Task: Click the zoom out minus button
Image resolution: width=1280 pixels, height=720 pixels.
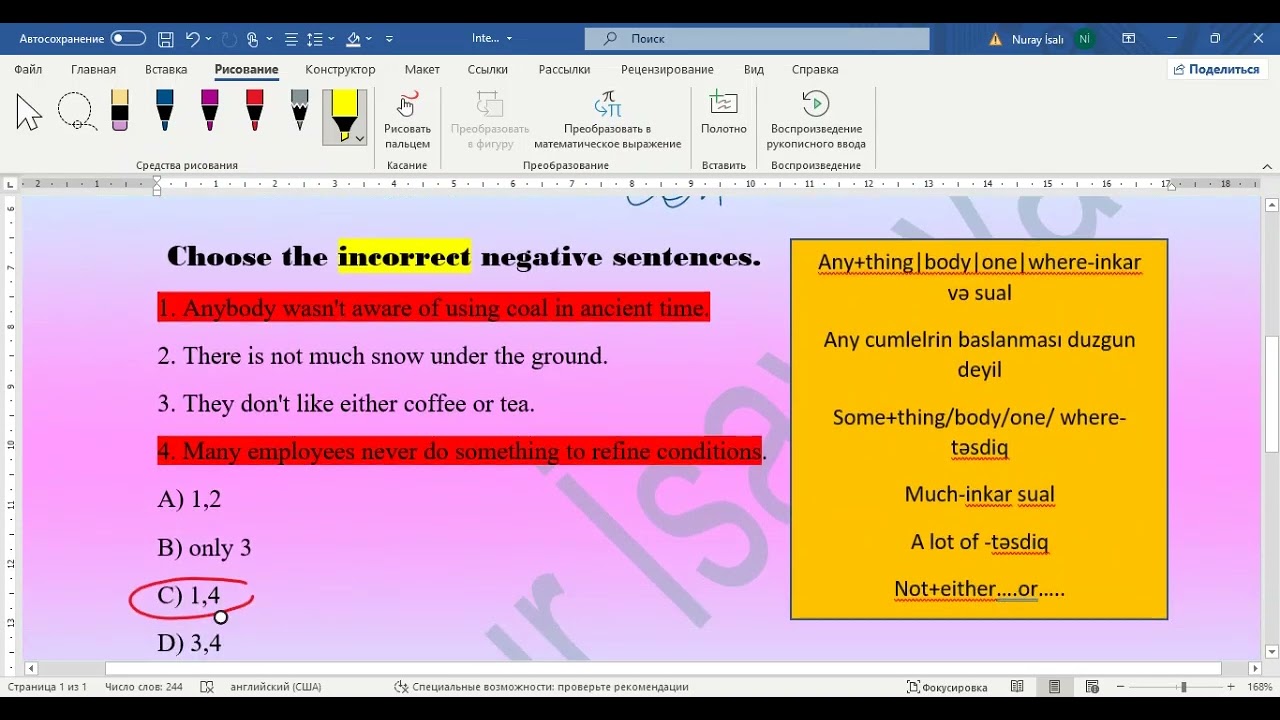Action: click(x=1121, y=687)
